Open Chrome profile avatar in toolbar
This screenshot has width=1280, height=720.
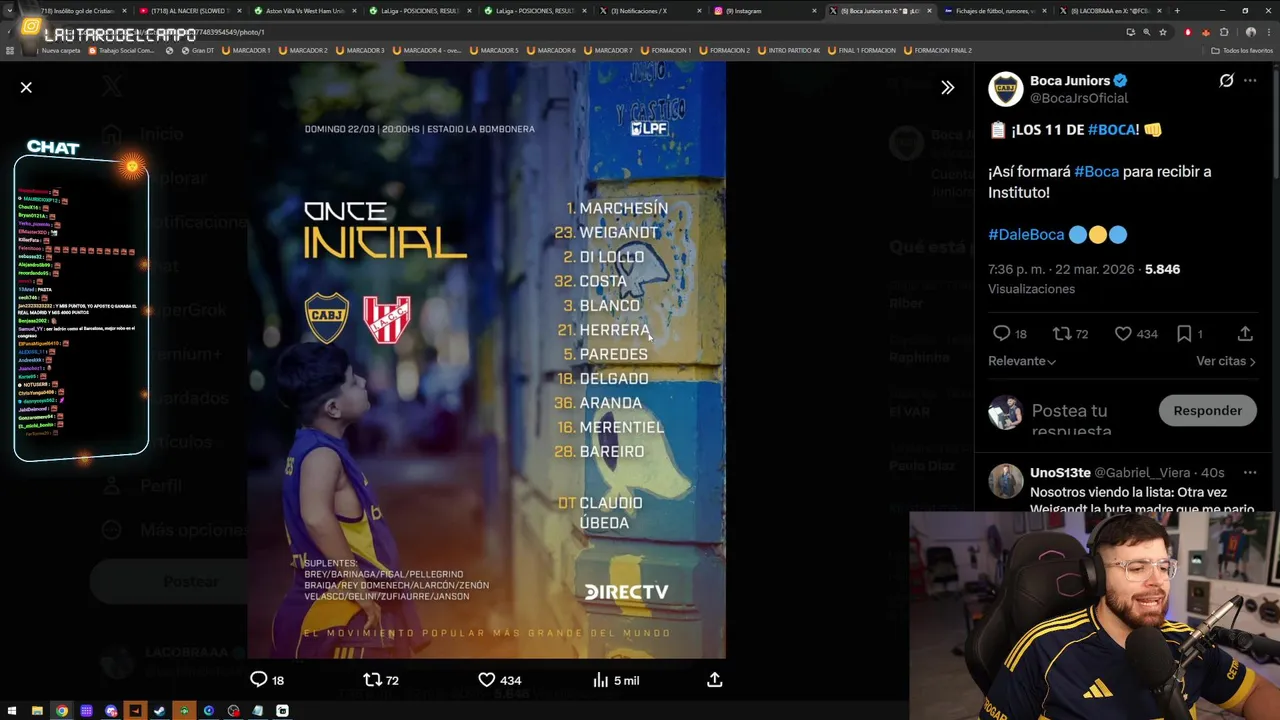point(1250,32)
